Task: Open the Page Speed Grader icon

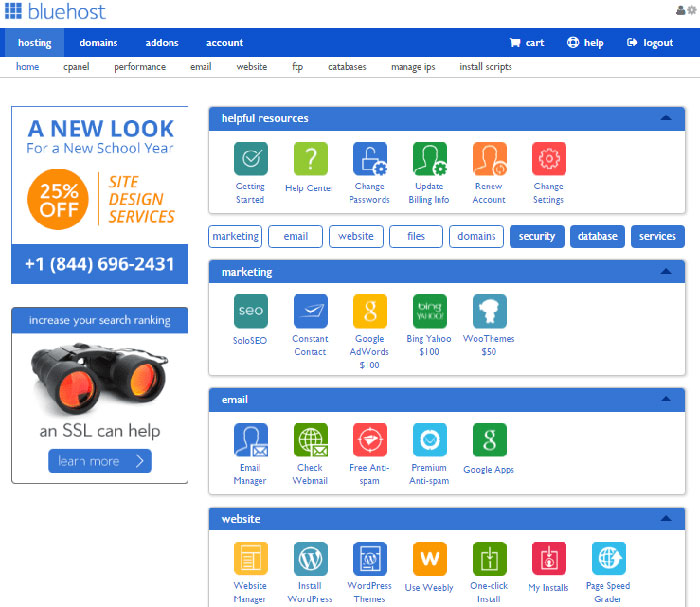Action: point(608,558)
